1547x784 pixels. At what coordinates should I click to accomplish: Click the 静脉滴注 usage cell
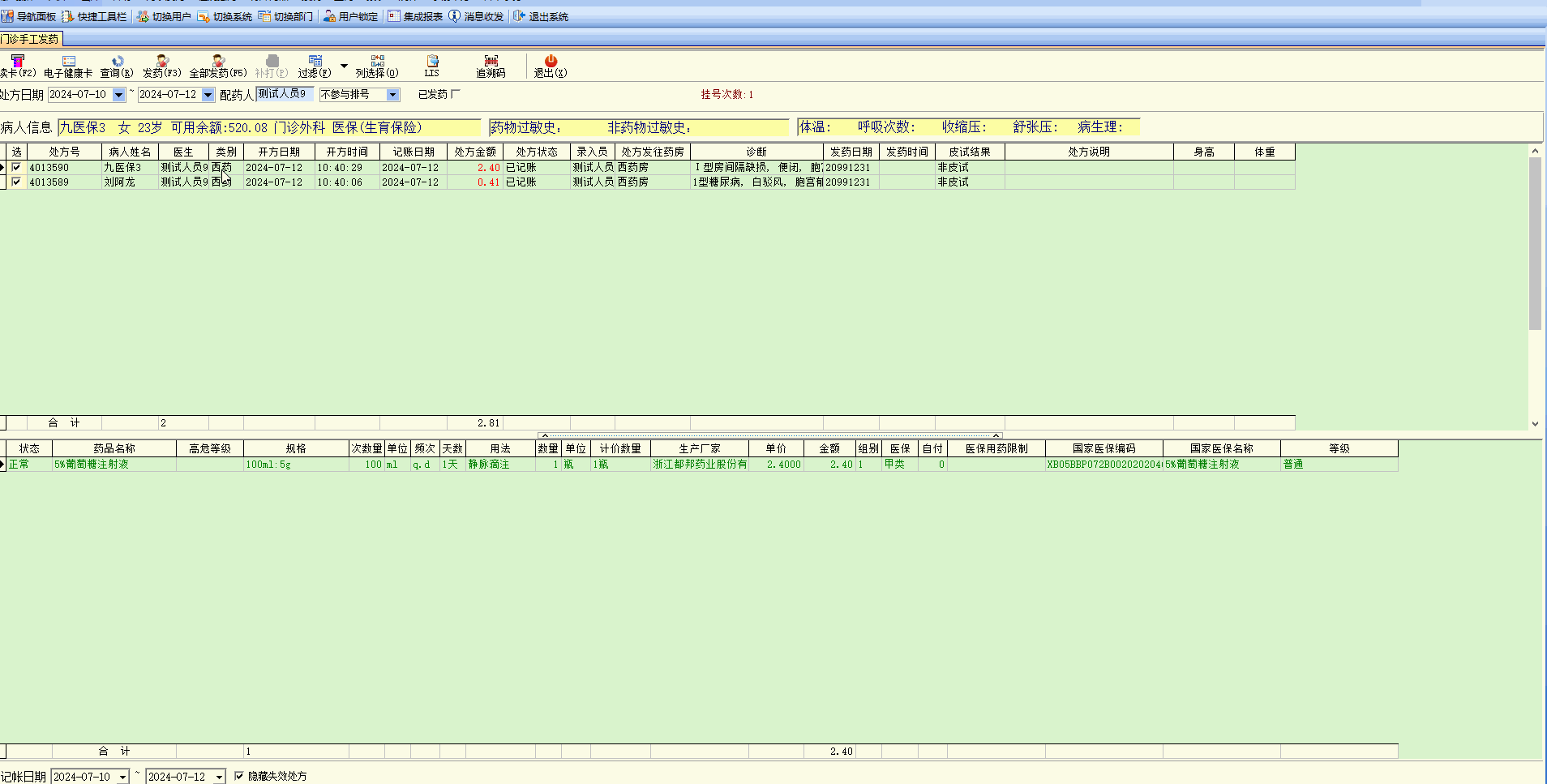[500, 465]
